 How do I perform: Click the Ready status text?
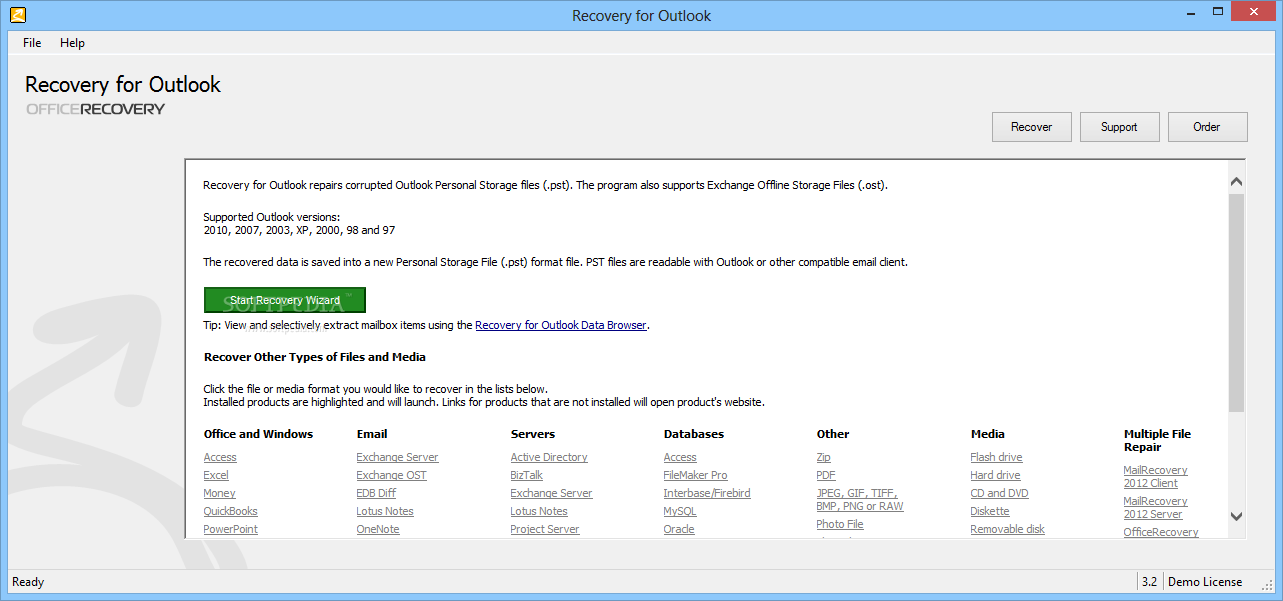point(28,582)
